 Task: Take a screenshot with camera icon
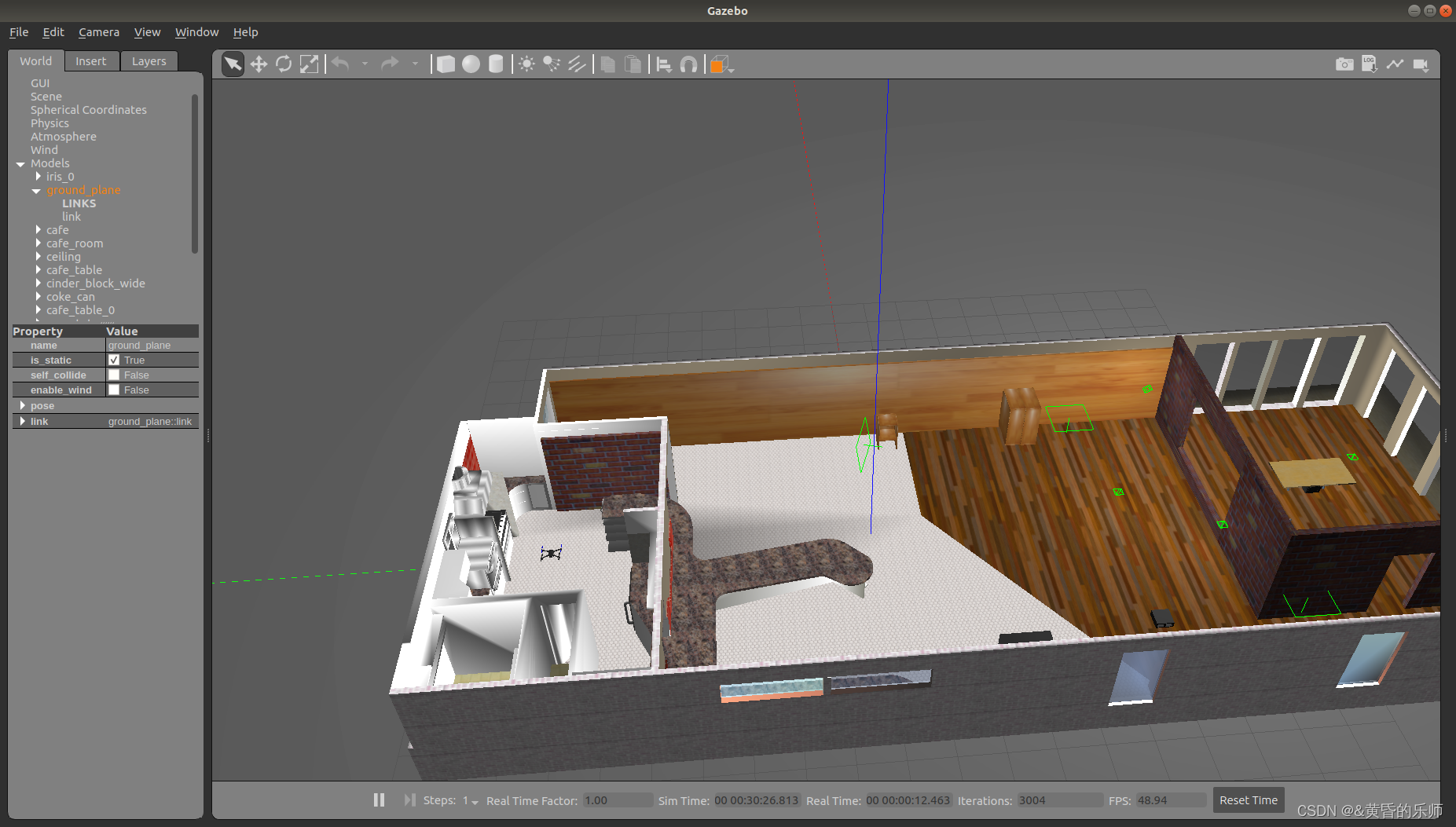pyautogui.click(x=1344, y=64)
